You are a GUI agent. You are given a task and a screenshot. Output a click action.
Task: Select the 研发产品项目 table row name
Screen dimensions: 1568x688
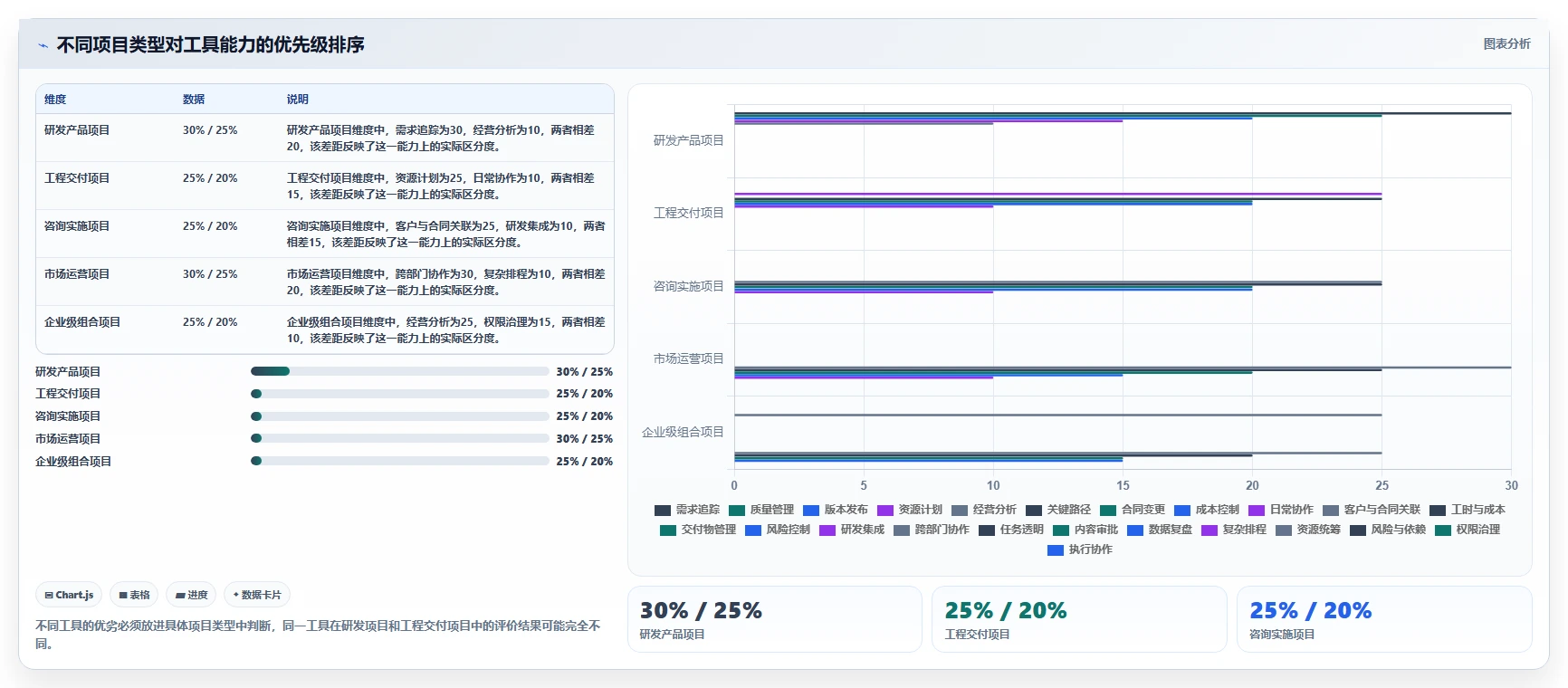click(77, 130)
